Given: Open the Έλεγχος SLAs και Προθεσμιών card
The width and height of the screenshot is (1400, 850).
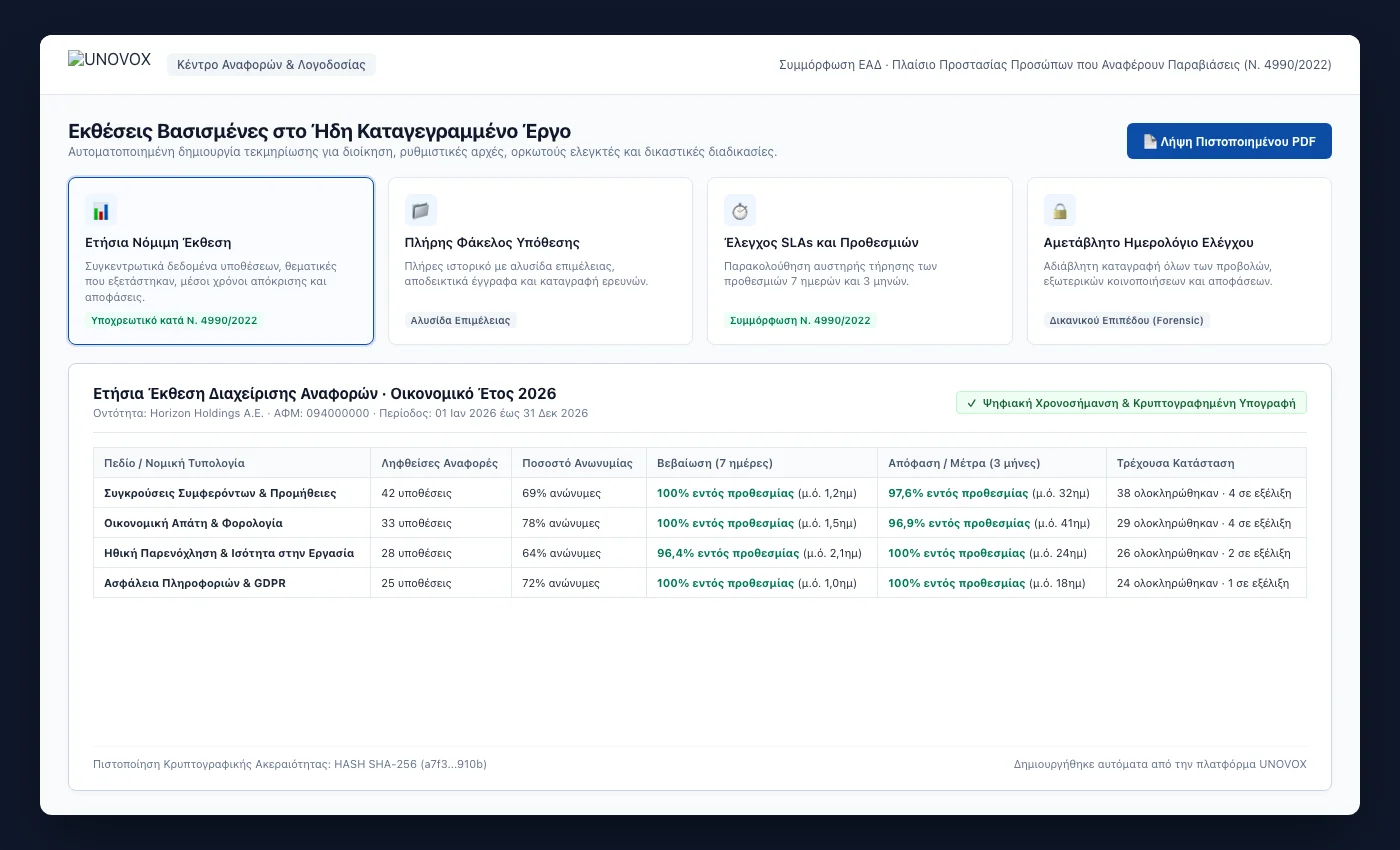Looking at the screenshot, I should [860, 261].
